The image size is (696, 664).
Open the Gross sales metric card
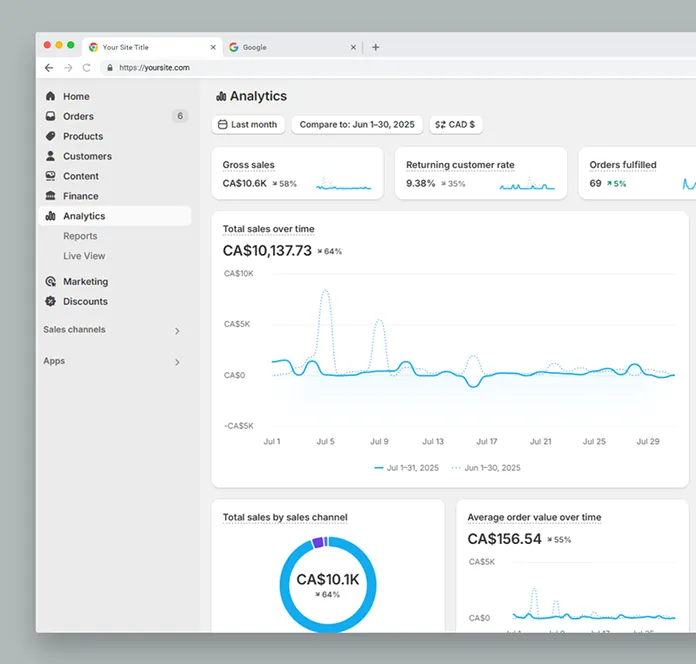[297, 174]
